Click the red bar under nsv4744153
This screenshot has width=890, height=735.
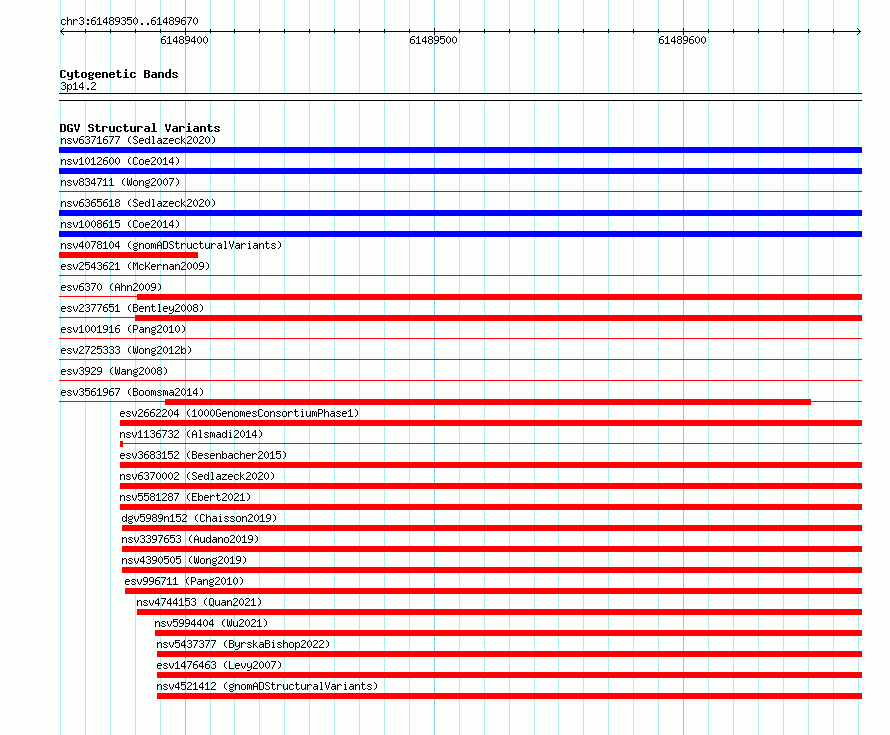point(499,612)
